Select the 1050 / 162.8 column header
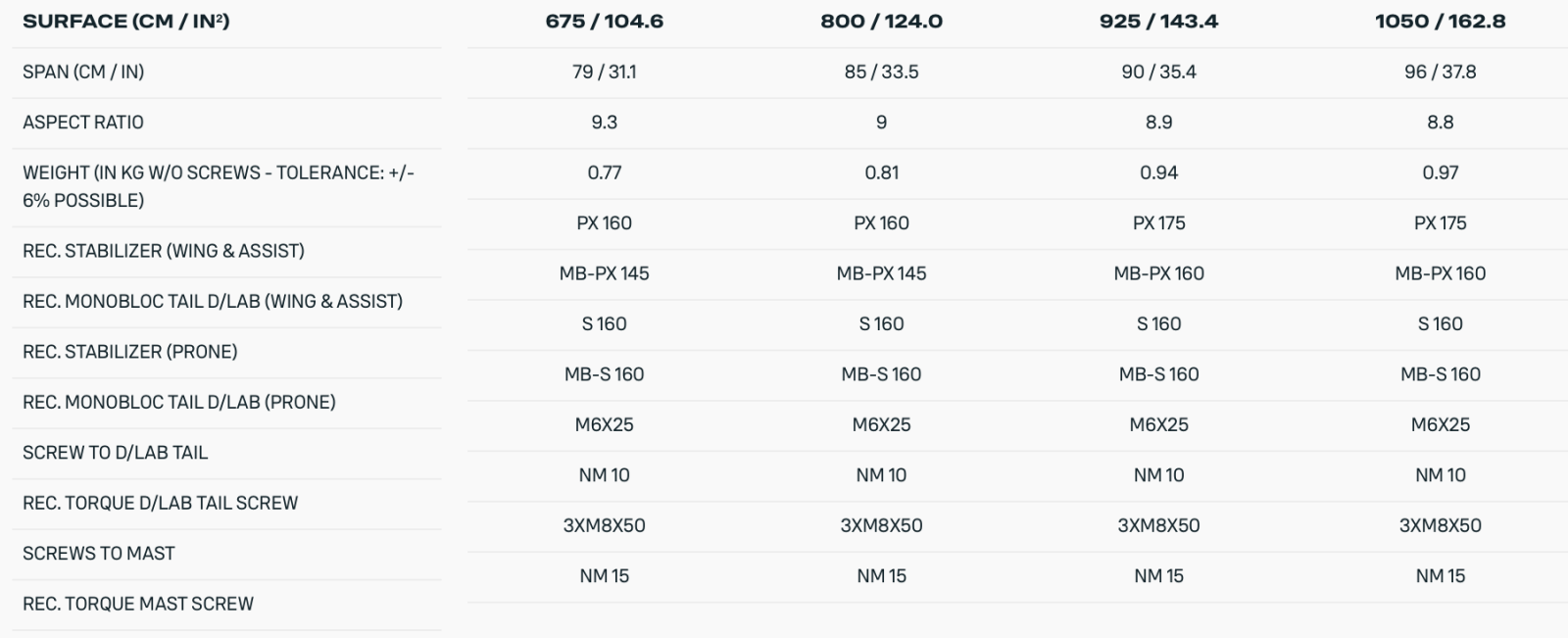 pos(1440,22)
